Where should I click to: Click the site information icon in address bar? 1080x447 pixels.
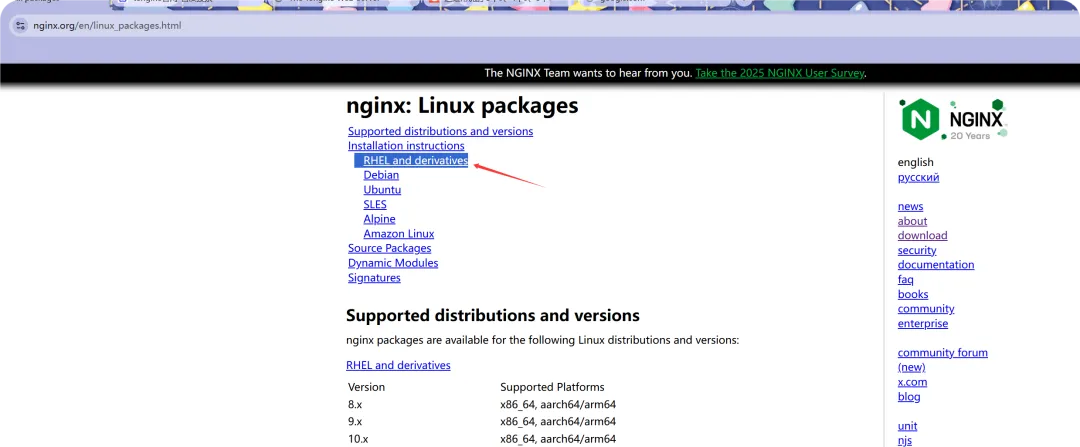coord(21,25)
